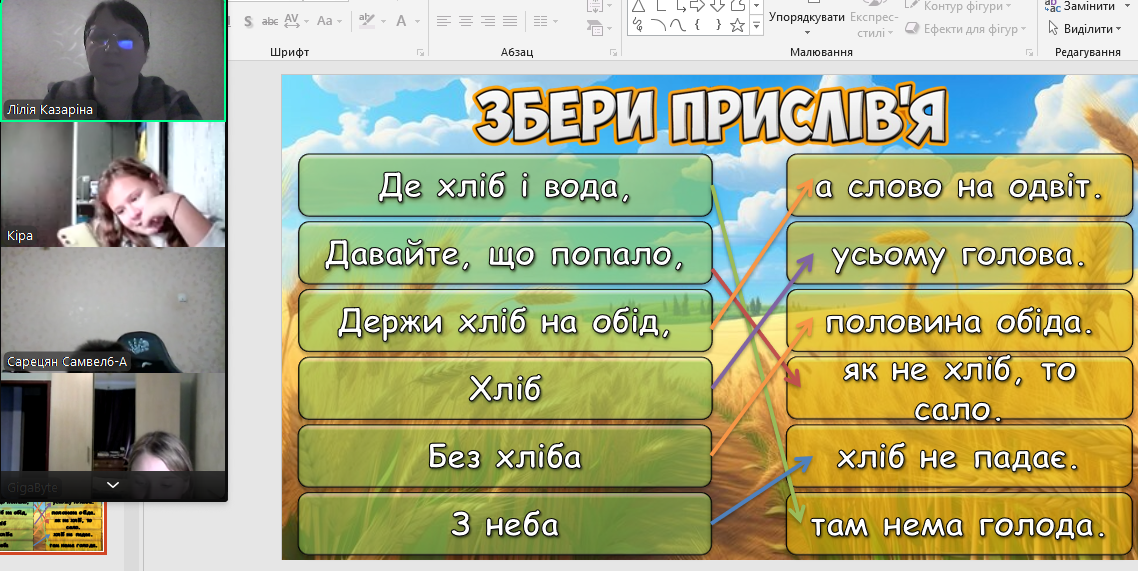This screenshot has width=1138, height=571.
Task: Open character spacing options
Action: click(x=292, y=21)
